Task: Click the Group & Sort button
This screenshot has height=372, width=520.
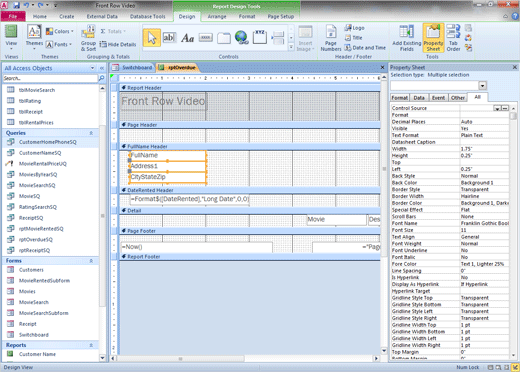Action: point(88,38)
